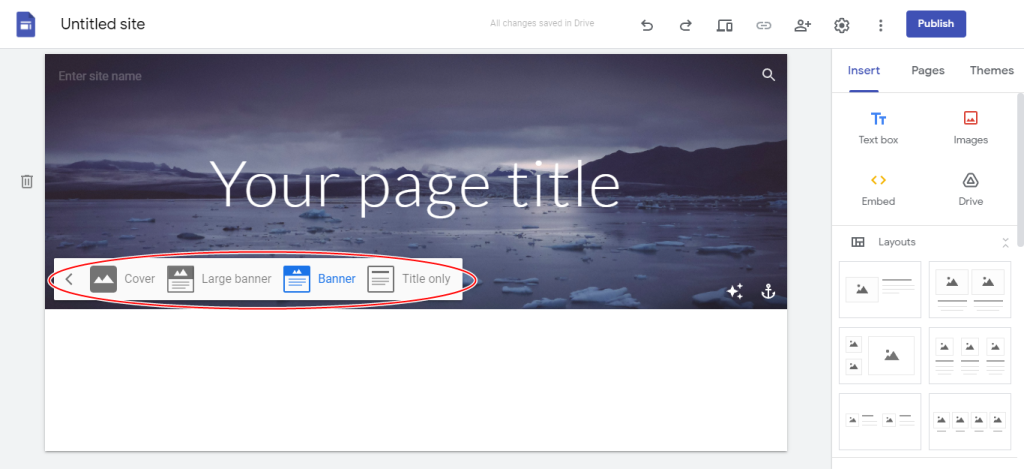Click the sidebar vertical scrollbar
This screenshot has width=1024, height=469.
coord(1020,170)
